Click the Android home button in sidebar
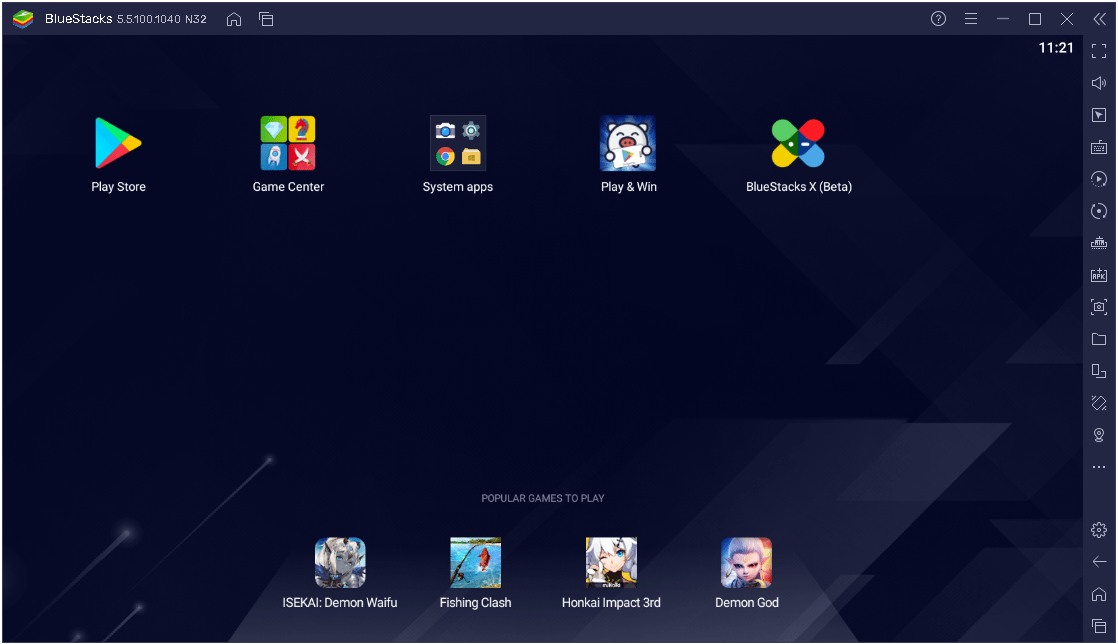The width and height of the screenshot is (1118, 644). point(1099,594)
